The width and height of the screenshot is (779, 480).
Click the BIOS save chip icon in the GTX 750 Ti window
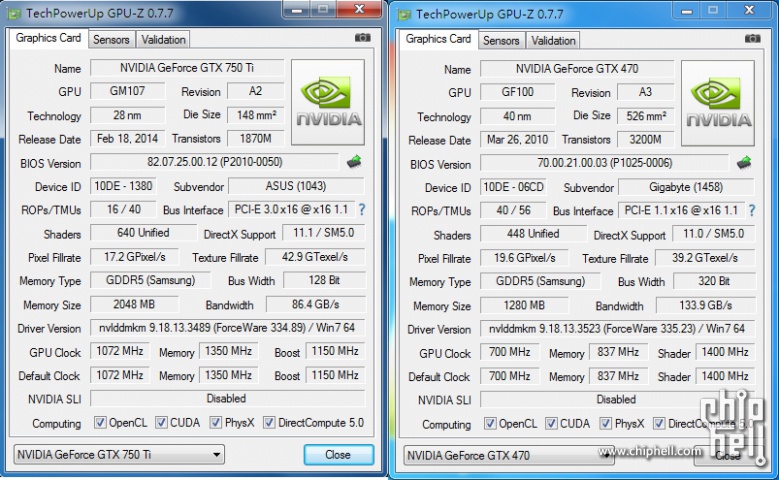pos(354,161)
